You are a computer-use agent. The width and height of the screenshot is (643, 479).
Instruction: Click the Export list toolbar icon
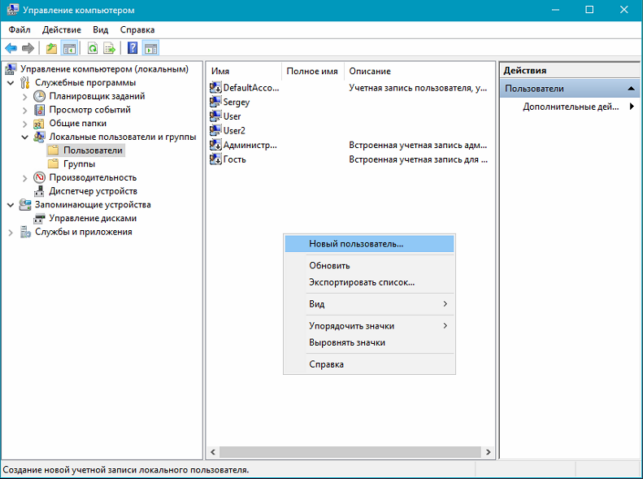click(x=109, y=48)
